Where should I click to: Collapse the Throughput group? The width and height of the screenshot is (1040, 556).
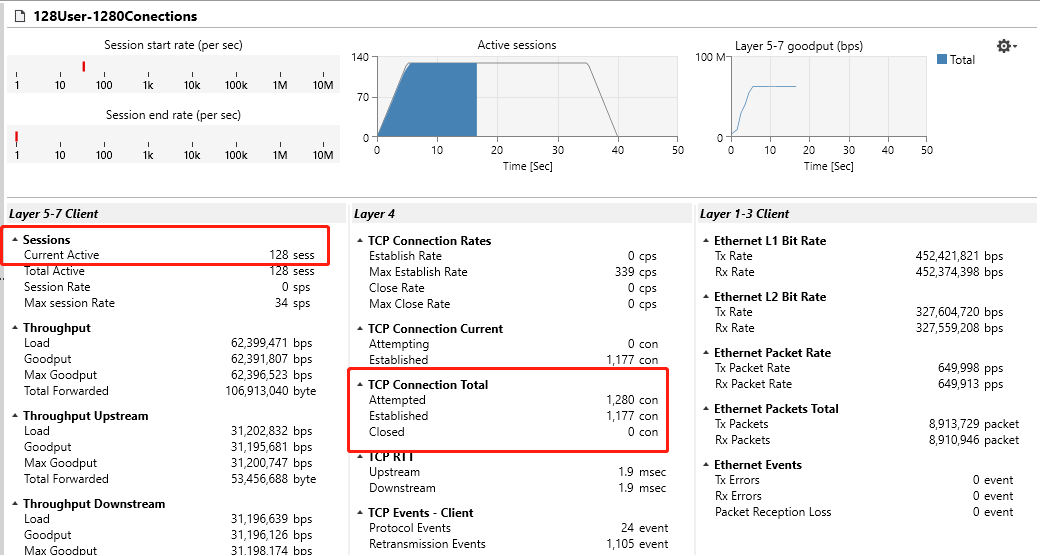[15, 328]
